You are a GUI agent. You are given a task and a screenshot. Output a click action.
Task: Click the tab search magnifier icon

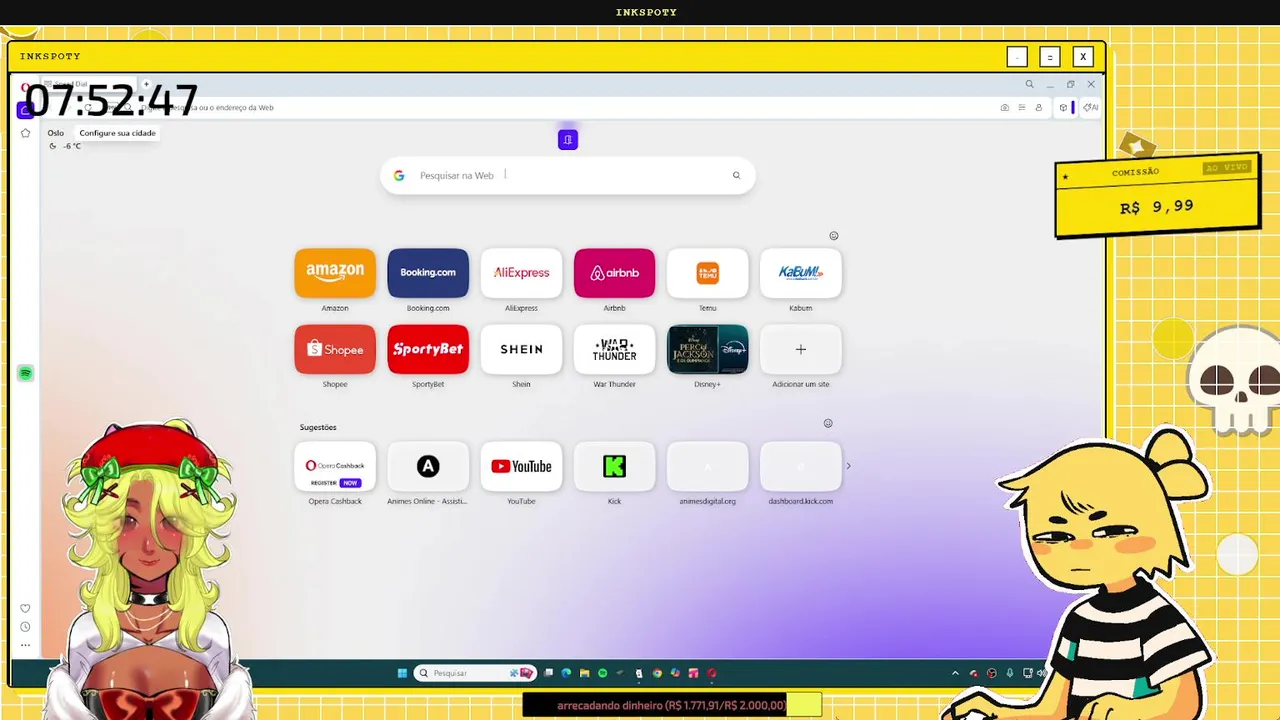pos(1029,84)
